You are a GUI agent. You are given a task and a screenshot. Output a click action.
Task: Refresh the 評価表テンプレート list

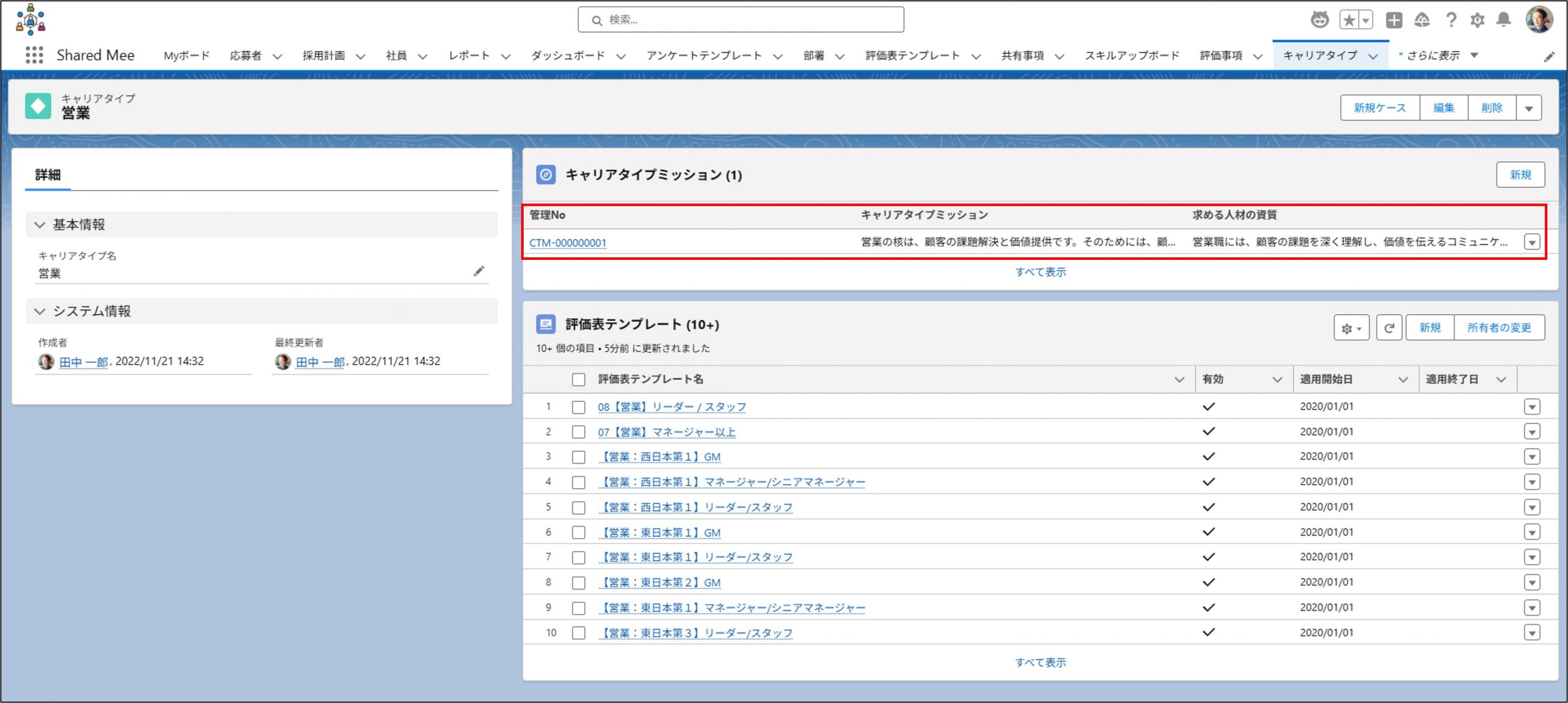point(1389,328)
